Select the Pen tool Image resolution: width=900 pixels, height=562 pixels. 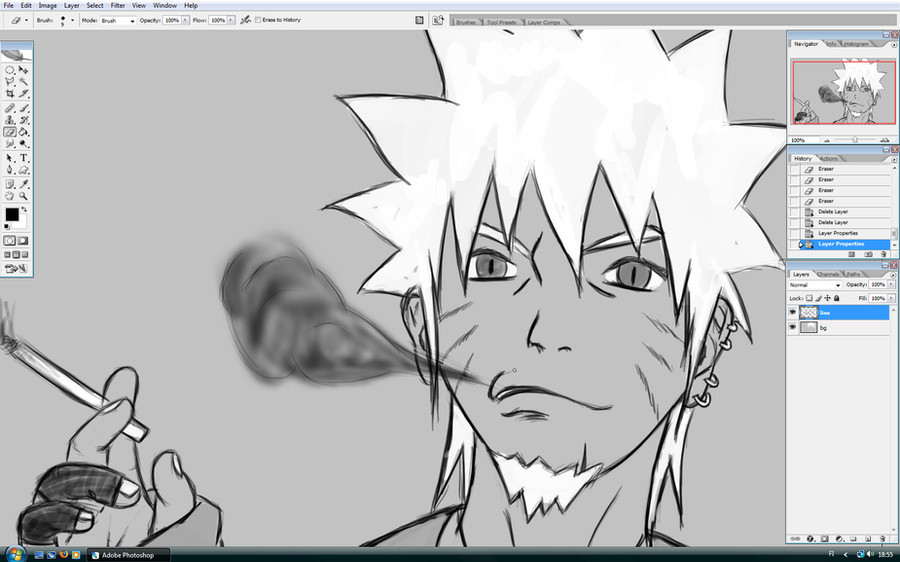(10, 170)
